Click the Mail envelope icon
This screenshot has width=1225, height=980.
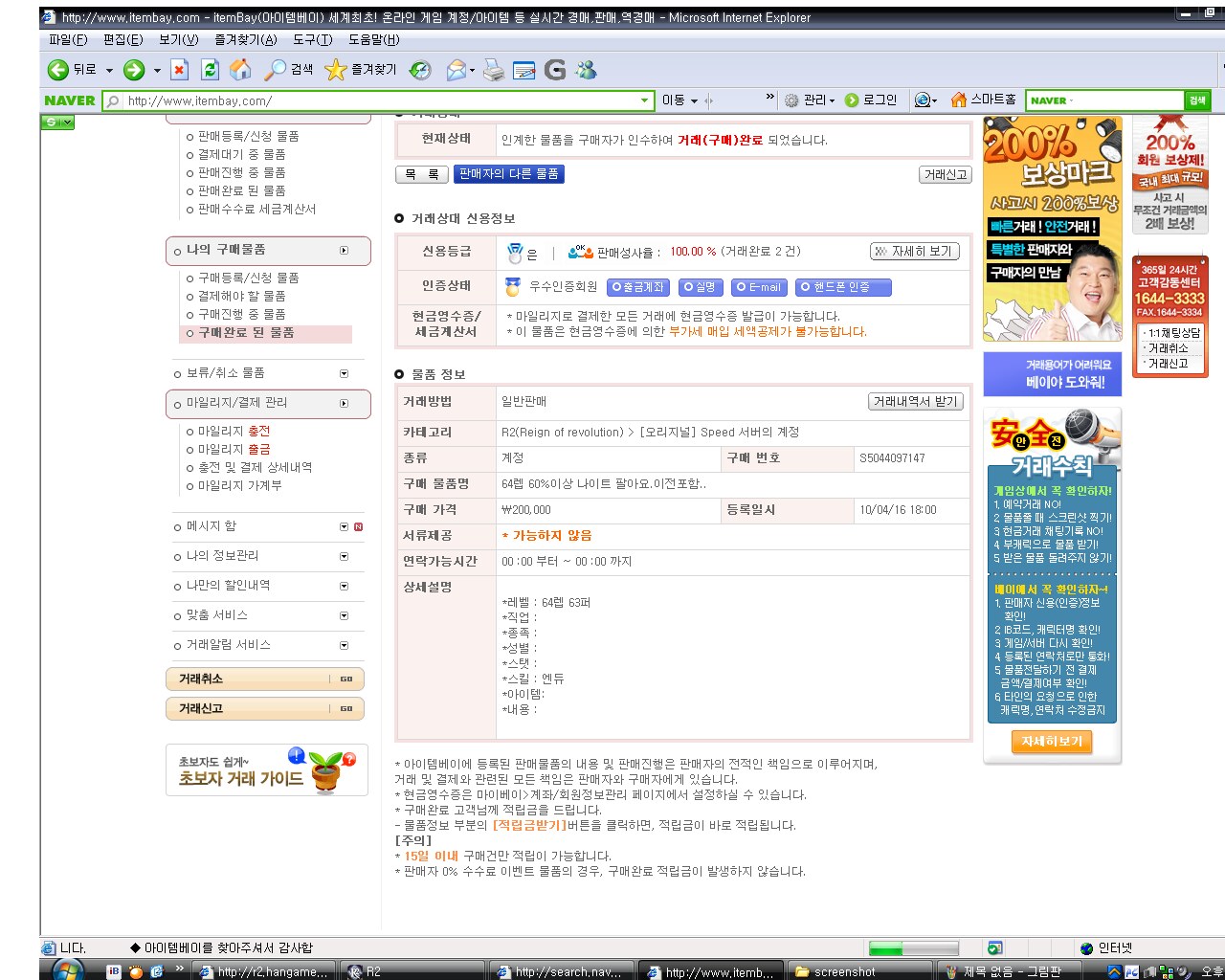click(457, 70)
